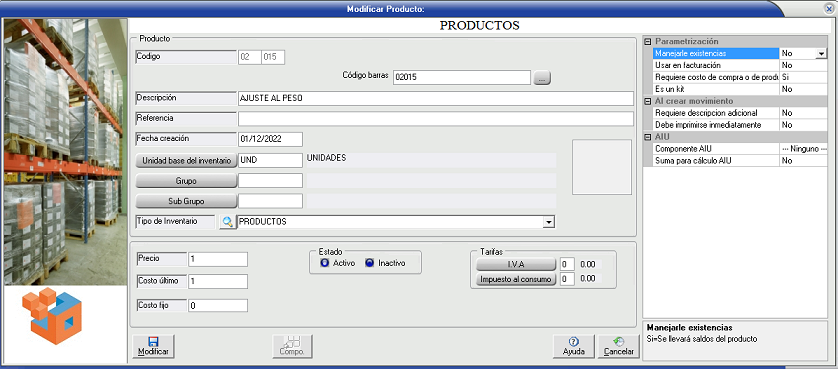Collapse the Parametrización section

point(648,42)
